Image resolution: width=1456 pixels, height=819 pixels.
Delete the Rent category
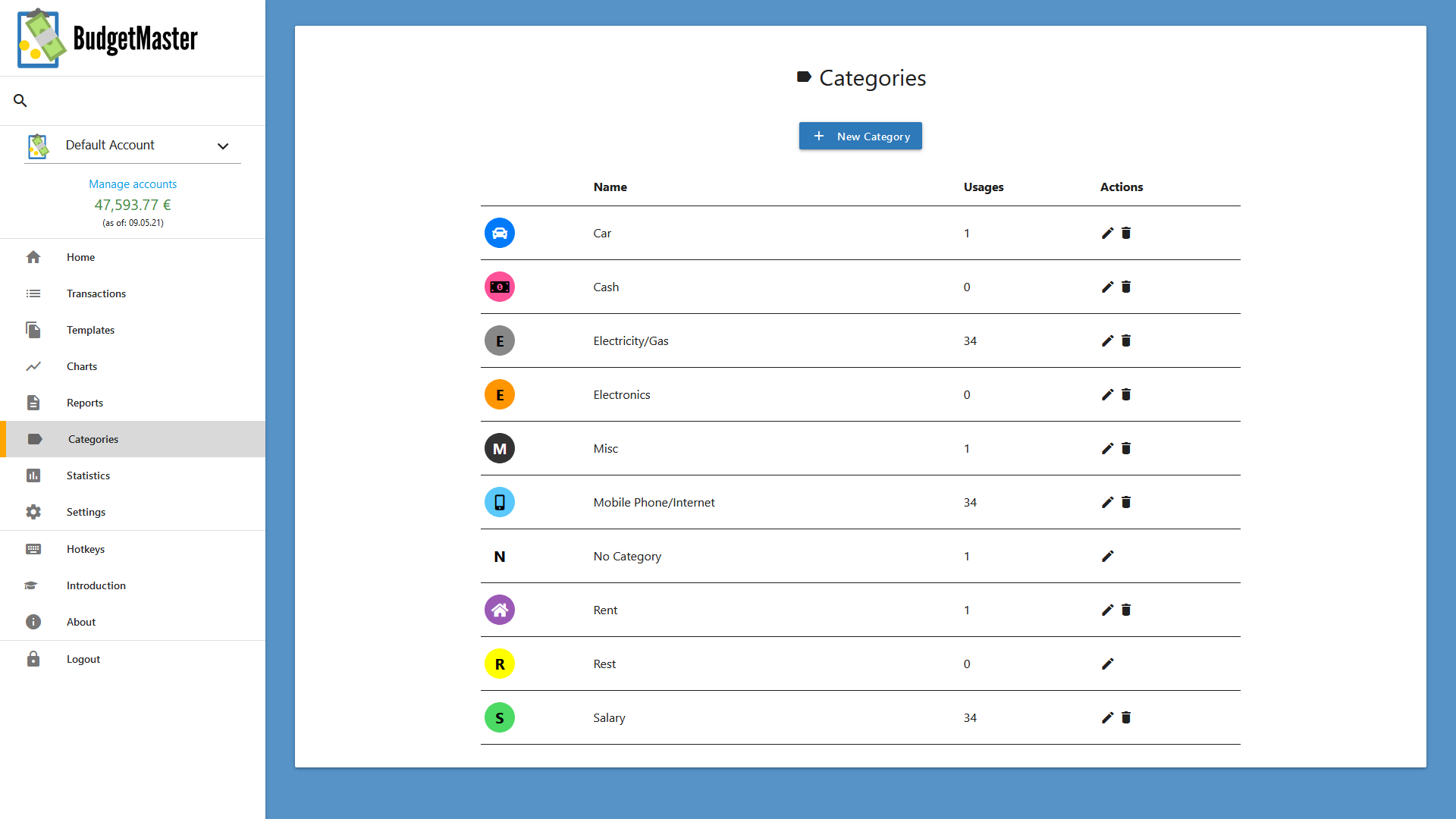pos(1126,610)
